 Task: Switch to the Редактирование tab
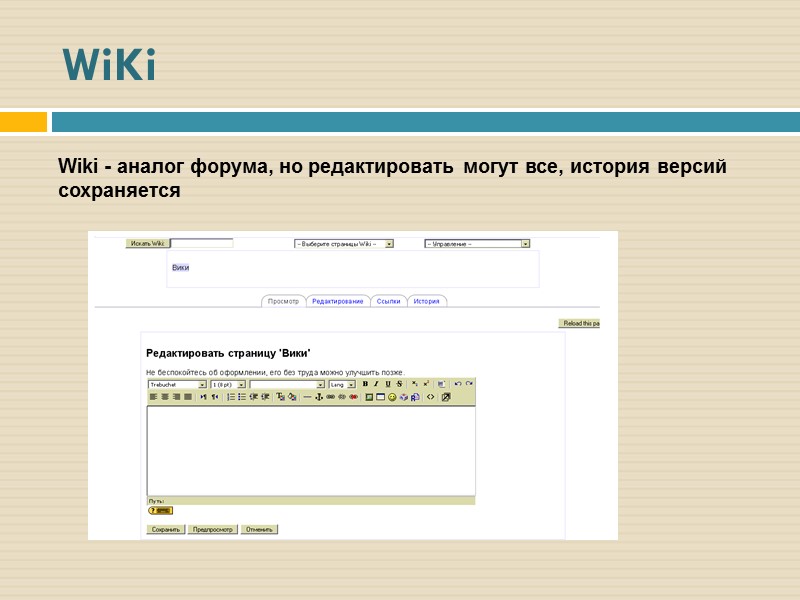(338, 302)
